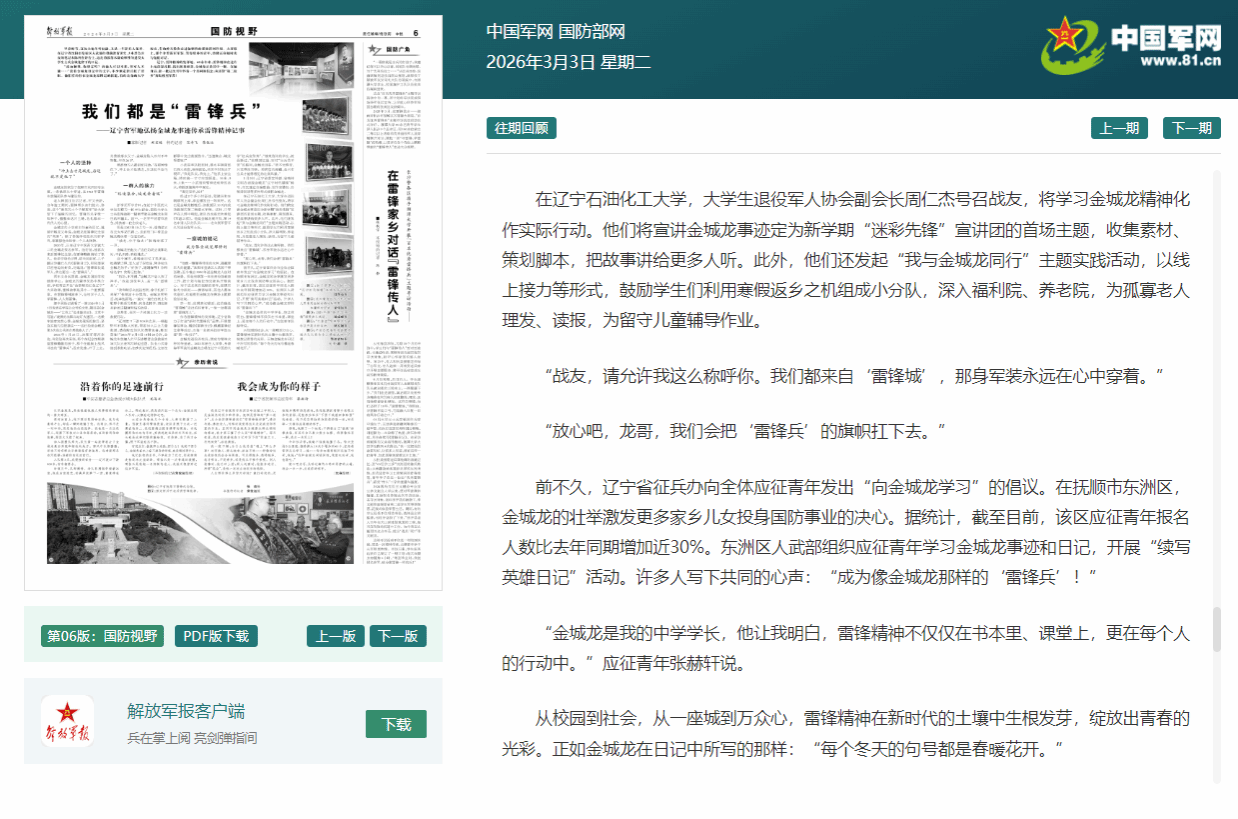
Task: Select the 第06版:国防视野 page label
Action: pos(102,636)
